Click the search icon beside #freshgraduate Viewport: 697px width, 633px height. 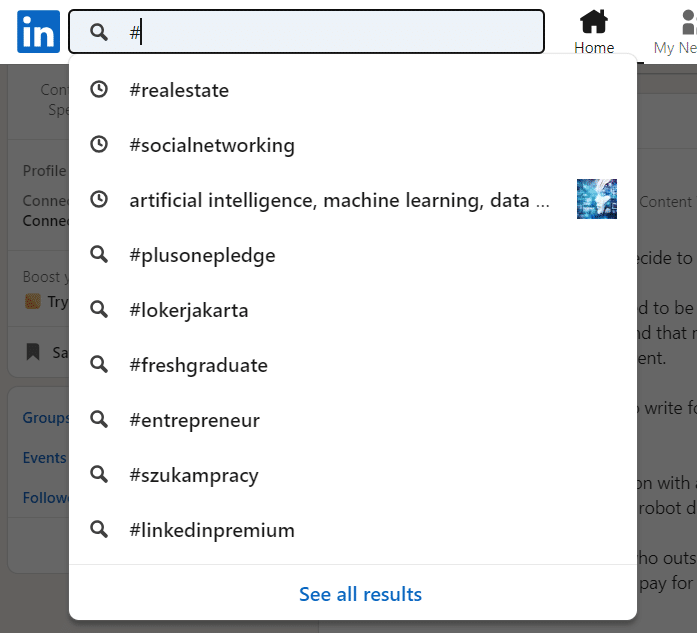point(99,365)
